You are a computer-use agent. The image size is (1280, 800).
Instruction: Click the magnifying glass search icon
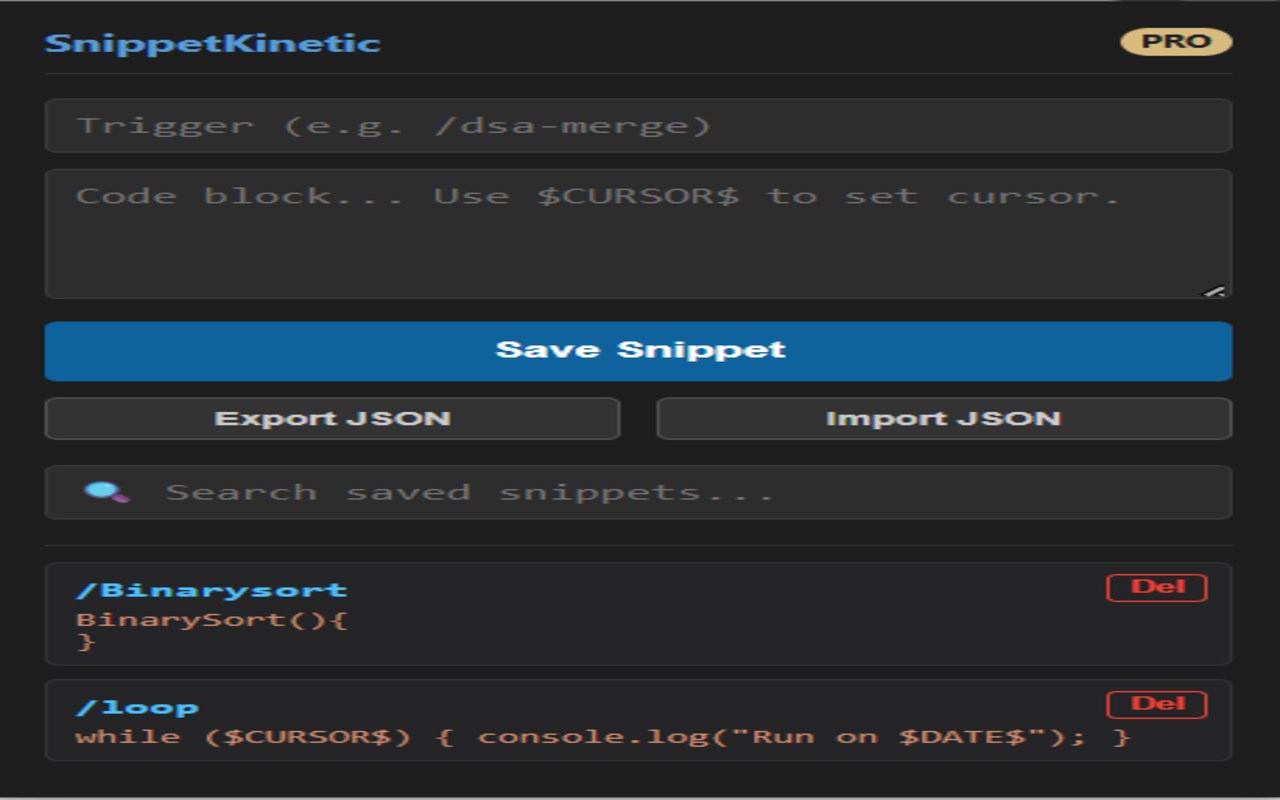(106, 492)
